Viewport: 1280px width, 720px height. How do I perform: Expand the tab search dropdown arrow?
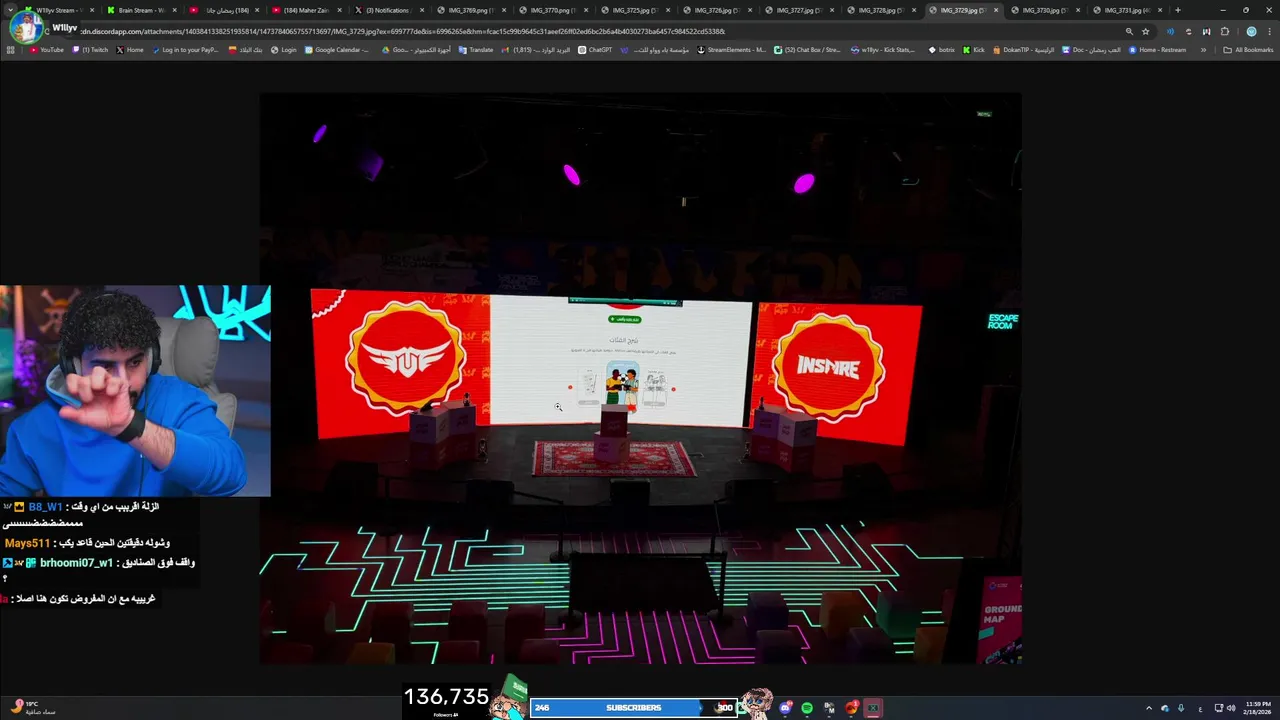[12, 10]
